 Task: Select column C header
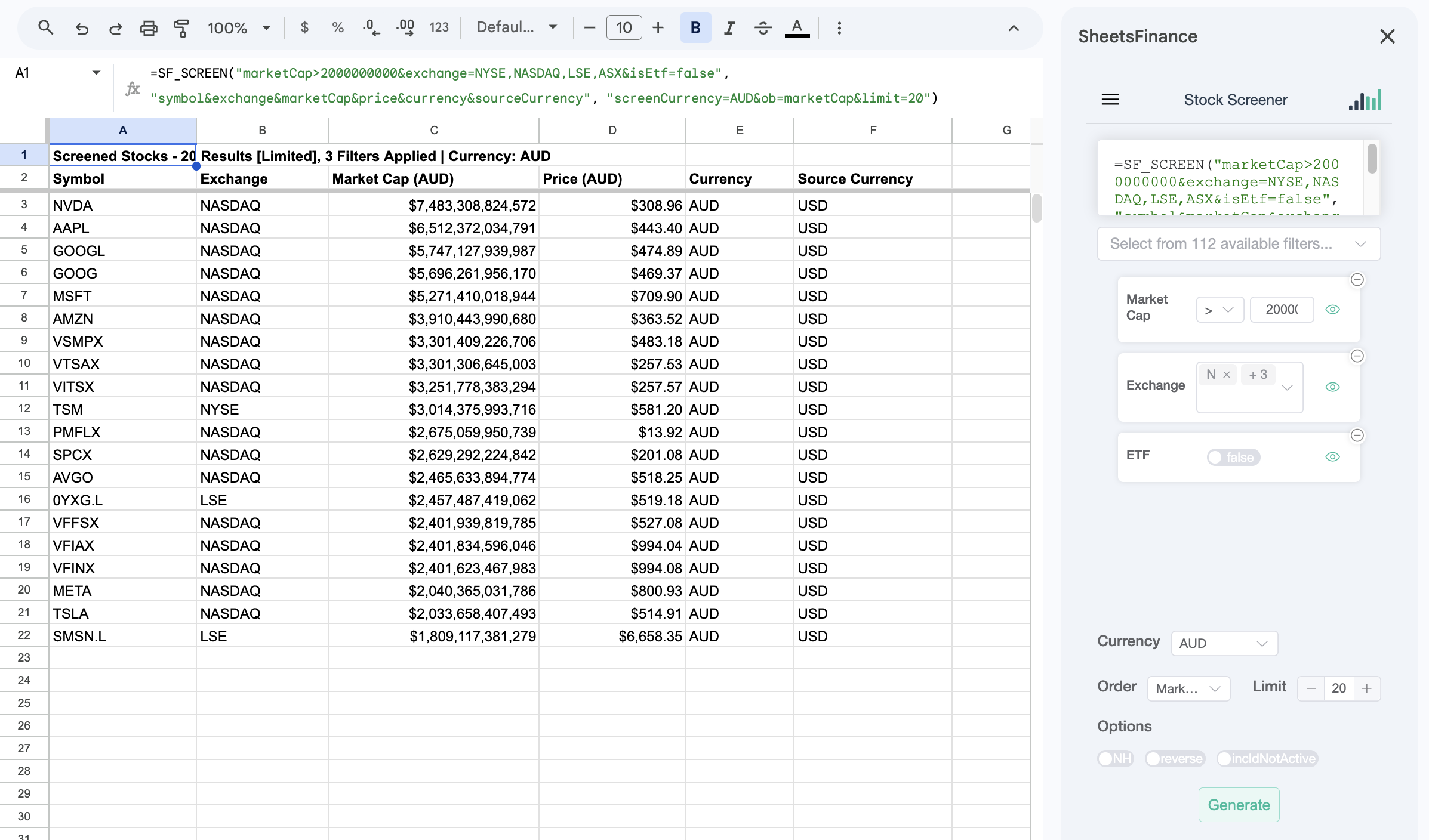(434, 131)
